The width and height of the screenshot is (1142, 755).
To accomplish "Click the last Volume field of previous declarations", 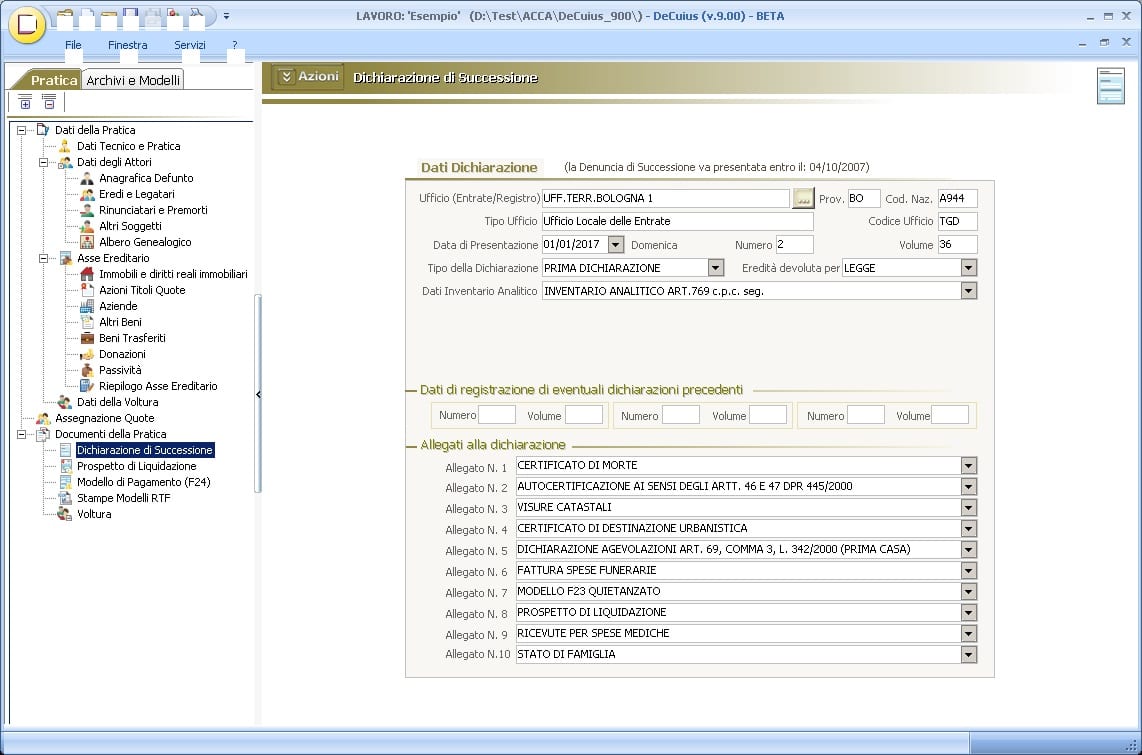I will coord(950,415).
